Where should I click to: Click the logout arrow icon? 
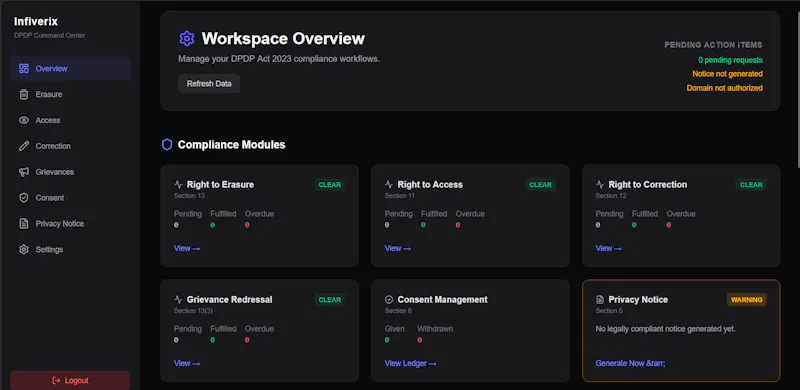click(x=57, y=380)
